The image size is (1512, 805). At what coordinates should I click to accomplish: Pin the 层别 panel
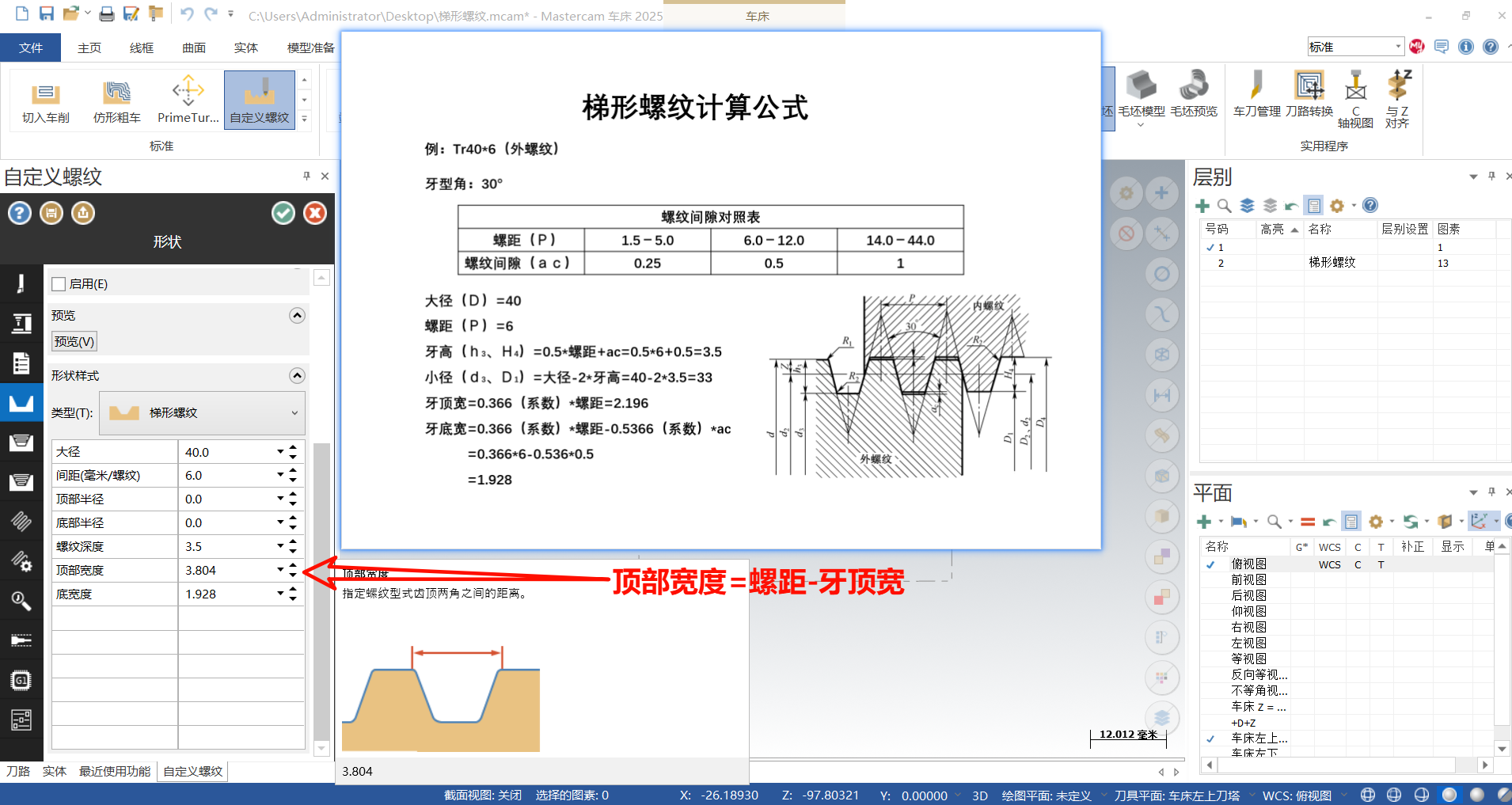point(1491,177)
